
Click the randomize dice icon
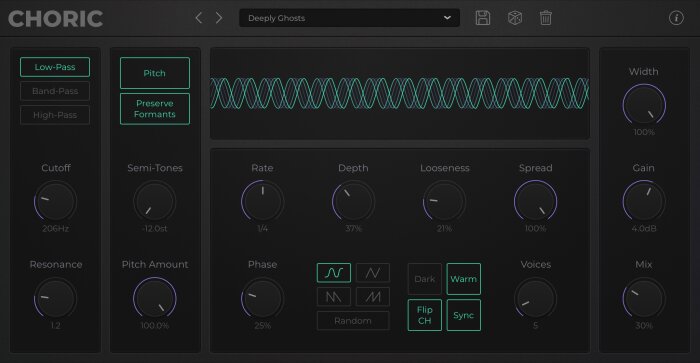pyautogui.click(x=515, y=18)
